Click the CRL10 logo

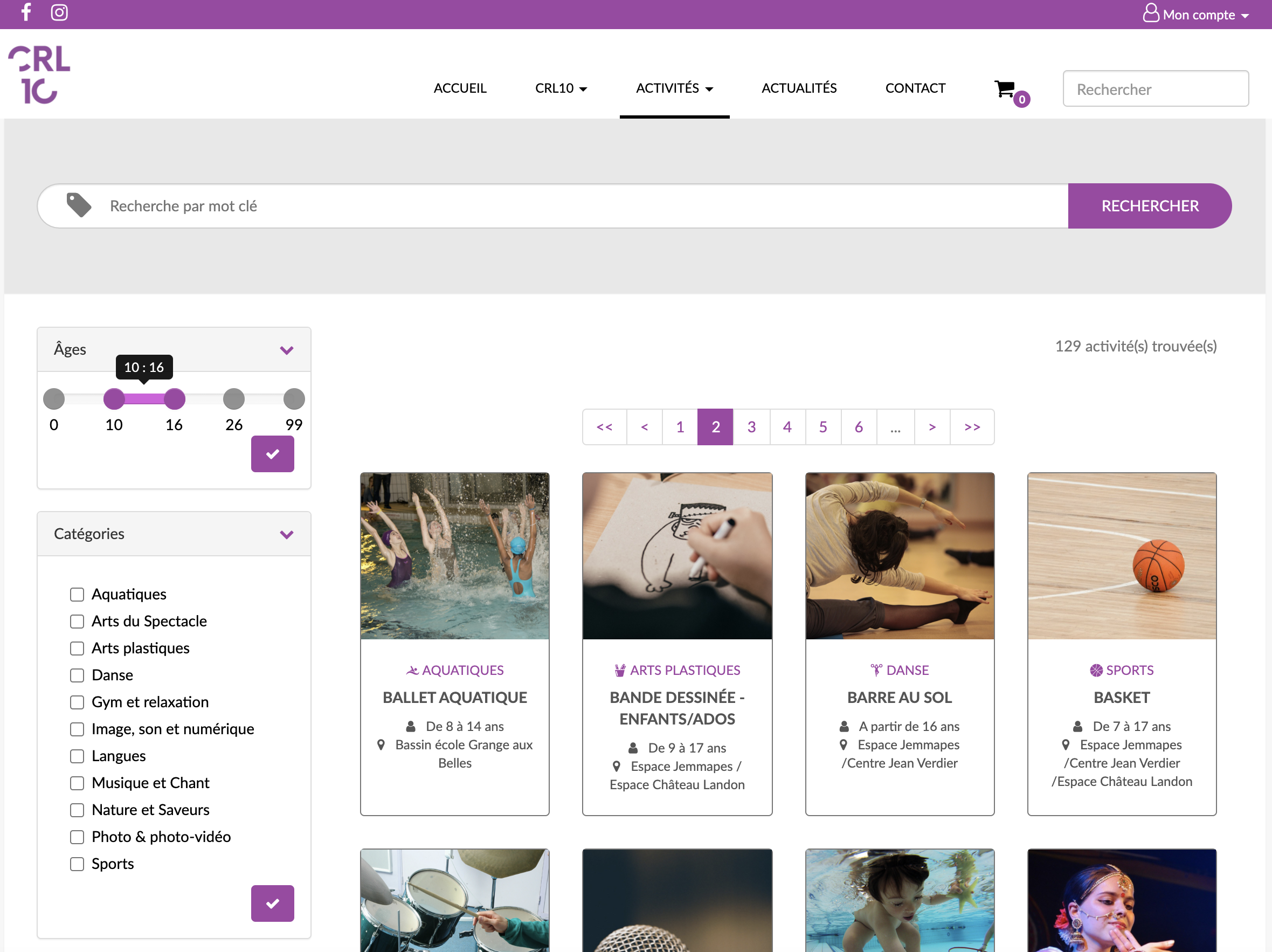(39, 75)
